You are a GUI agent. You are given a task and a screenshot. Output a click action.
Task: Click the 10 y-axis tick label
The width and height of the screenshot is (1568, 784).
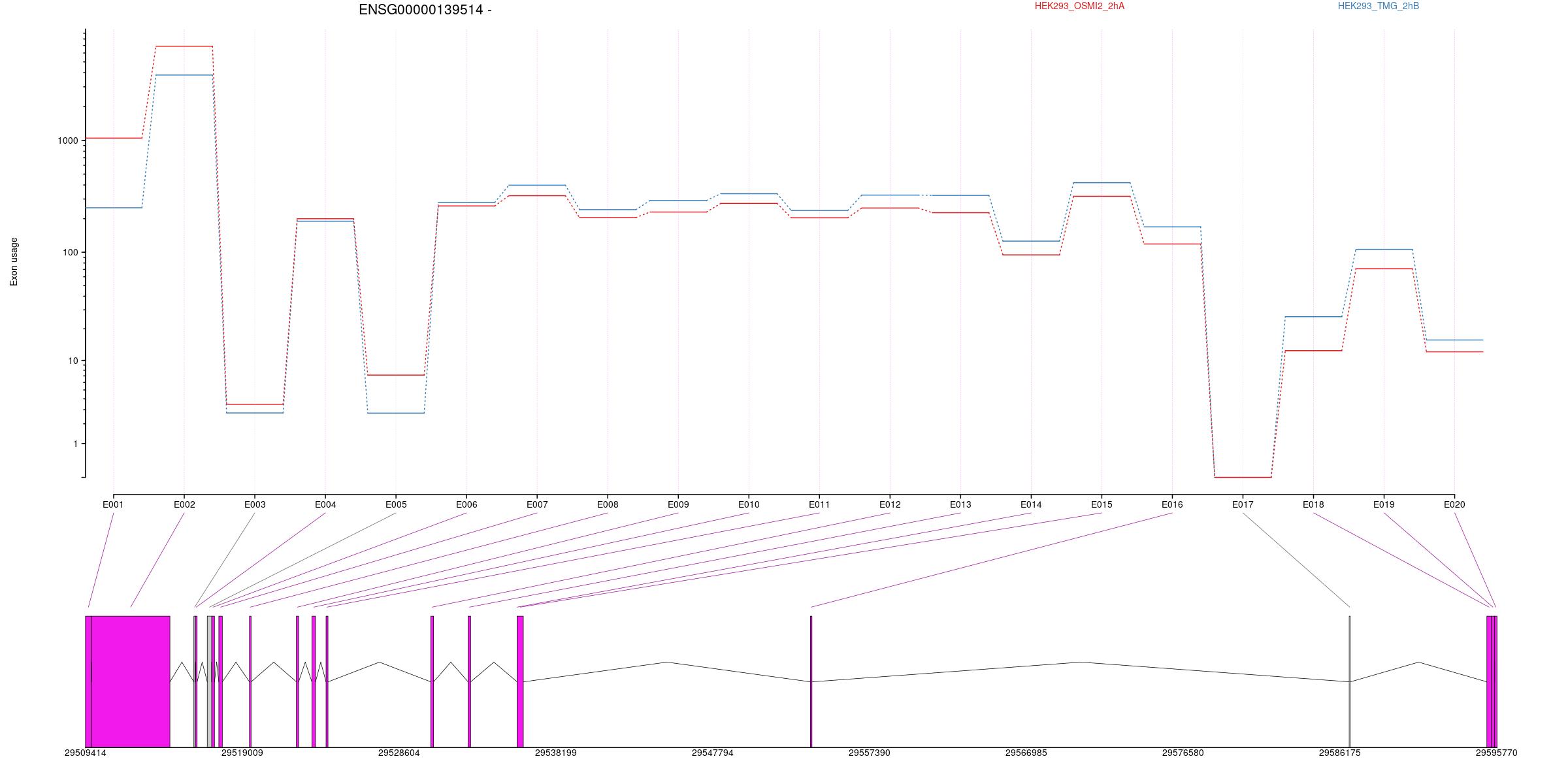point(73,361)
